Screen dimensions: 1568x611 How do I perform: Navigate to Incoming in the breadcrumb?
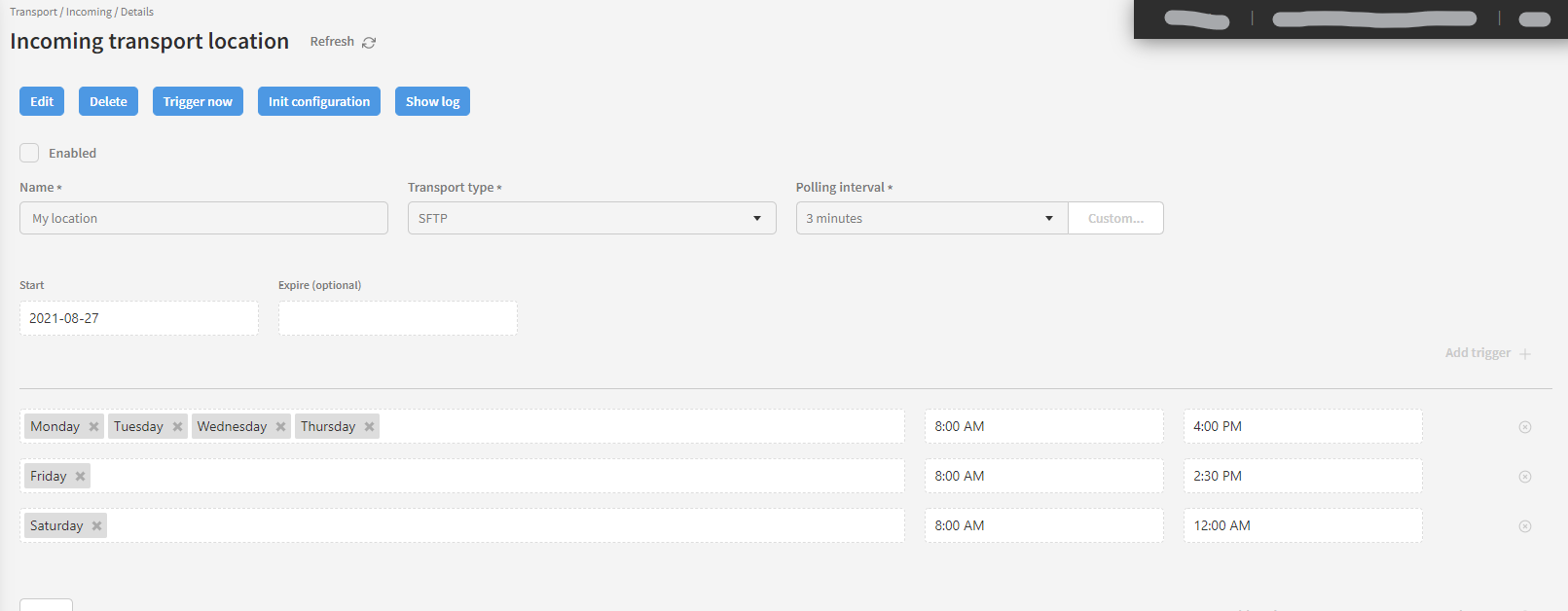pos(89,12)
